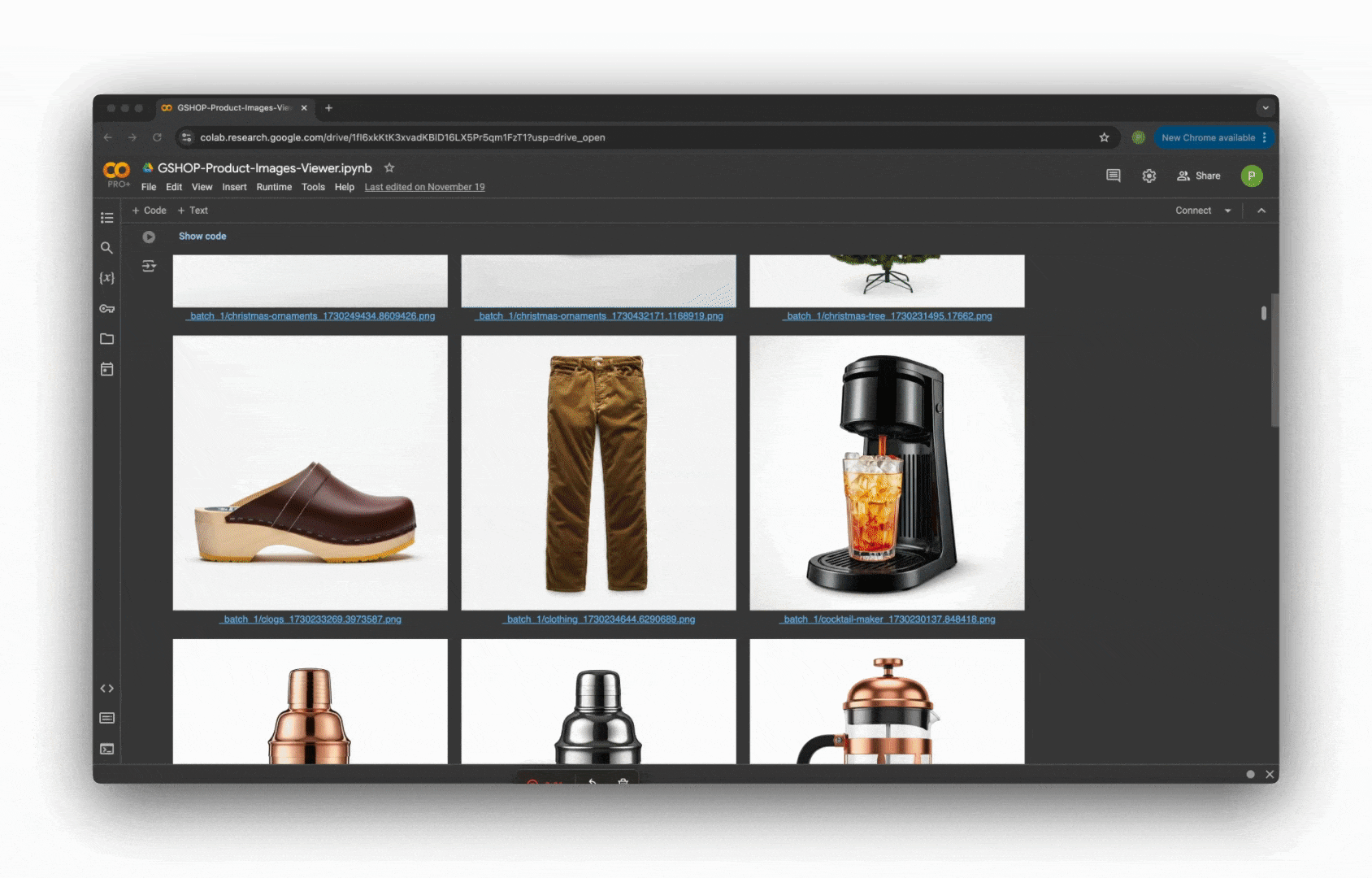Click the notebook title GSHOP-Product-Images-Viewer.ipynb
Image resolution: width=1372 pixels, height=878 pixels.
[264, 167]
